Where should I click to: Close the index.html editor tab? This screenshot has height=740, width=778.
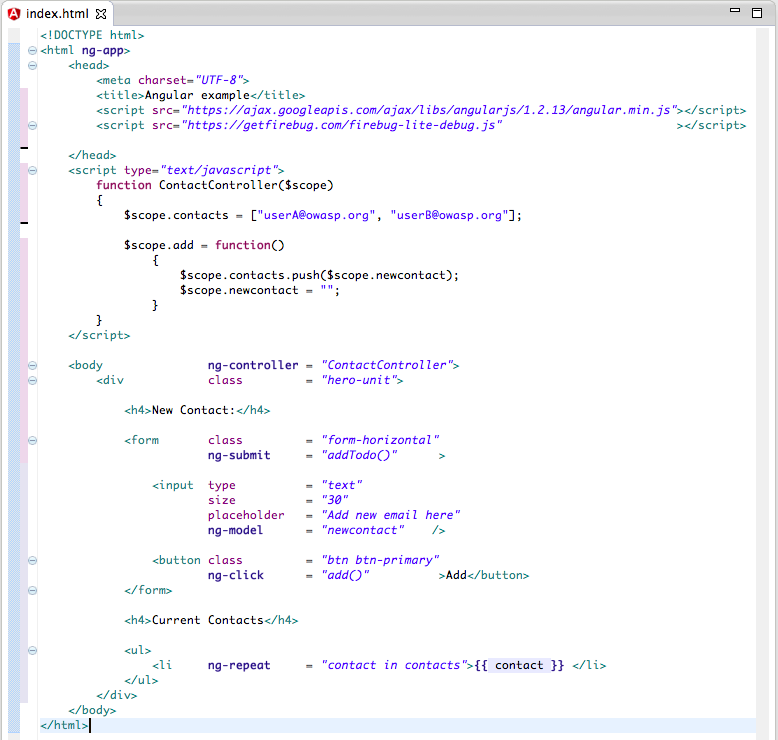100,14
